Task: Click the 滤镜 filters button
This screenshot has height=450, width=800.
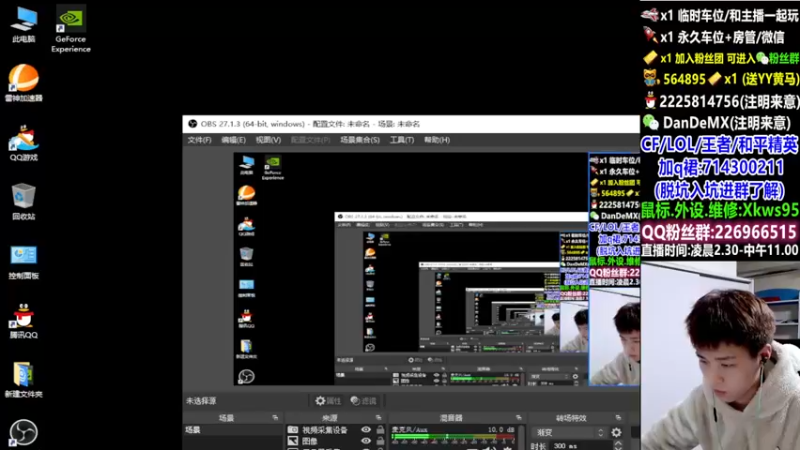Action: coord(363,401)
